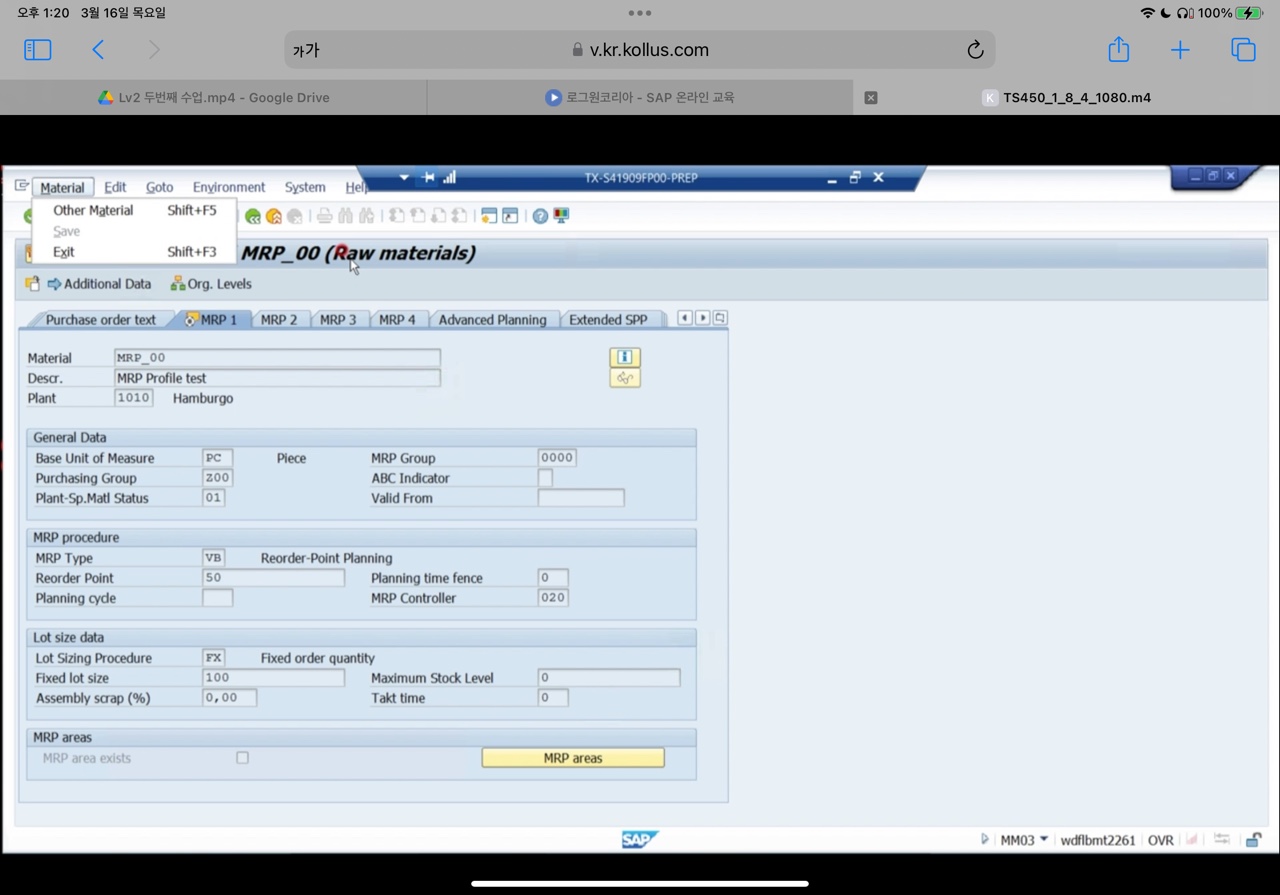The height and width of the screenshot is (895, 1280).
Task: Click the Previous Page toolbar icon
Action: point(418,216)
